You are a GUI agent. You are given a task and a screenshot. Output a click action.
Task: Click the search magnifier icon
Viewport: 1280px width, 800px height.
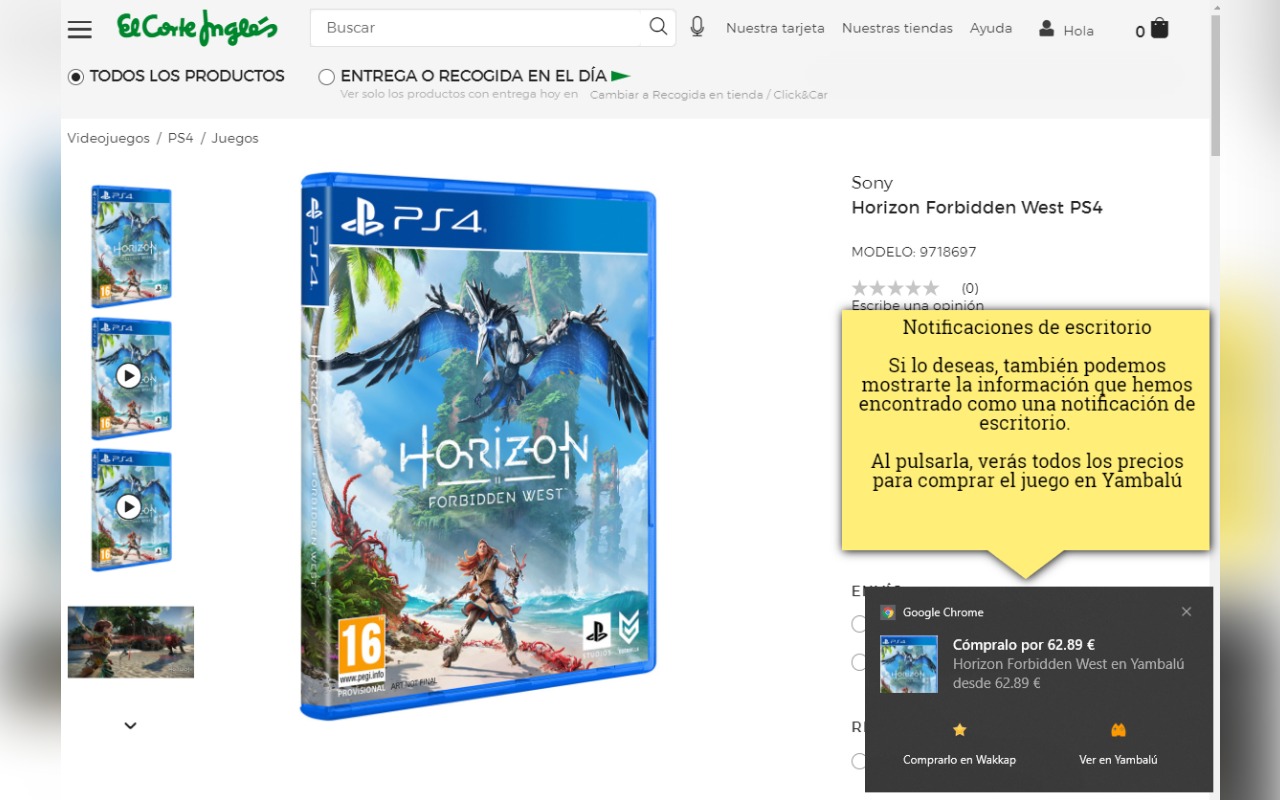click(x=658, y=27)
